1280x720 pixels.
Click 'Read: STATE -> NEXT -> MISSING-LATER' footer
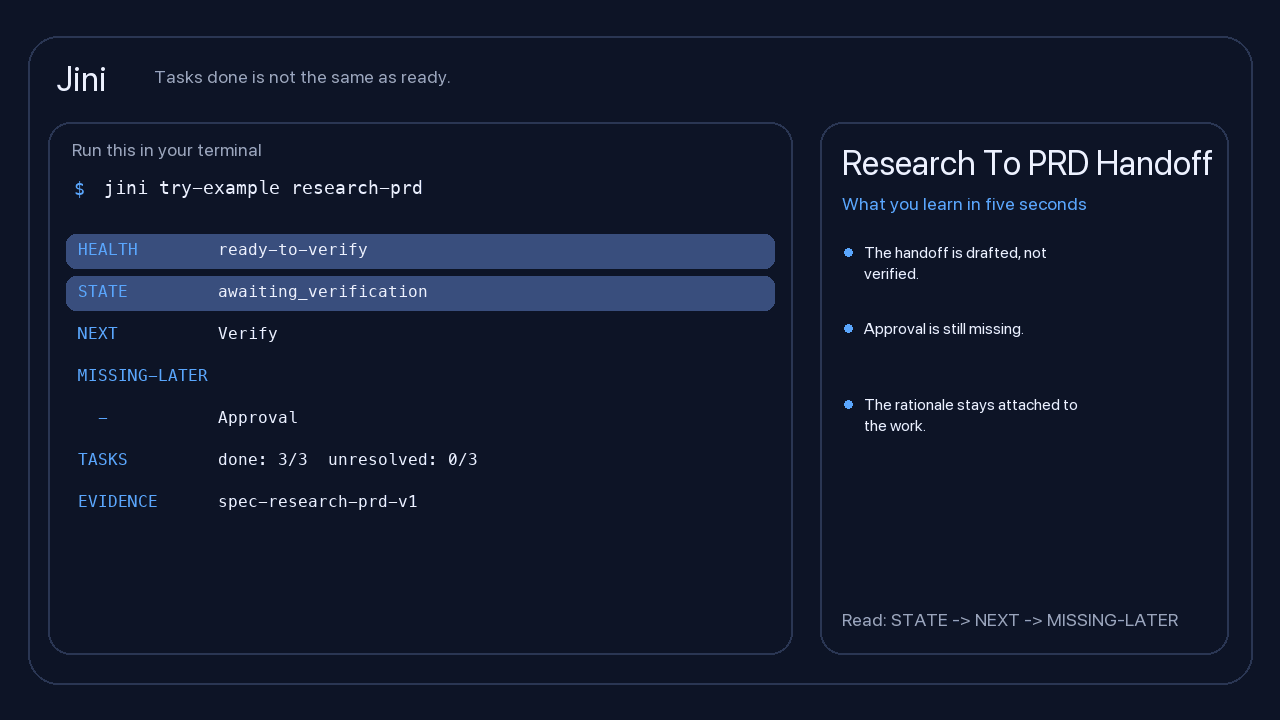click(x=1010, y=620)
